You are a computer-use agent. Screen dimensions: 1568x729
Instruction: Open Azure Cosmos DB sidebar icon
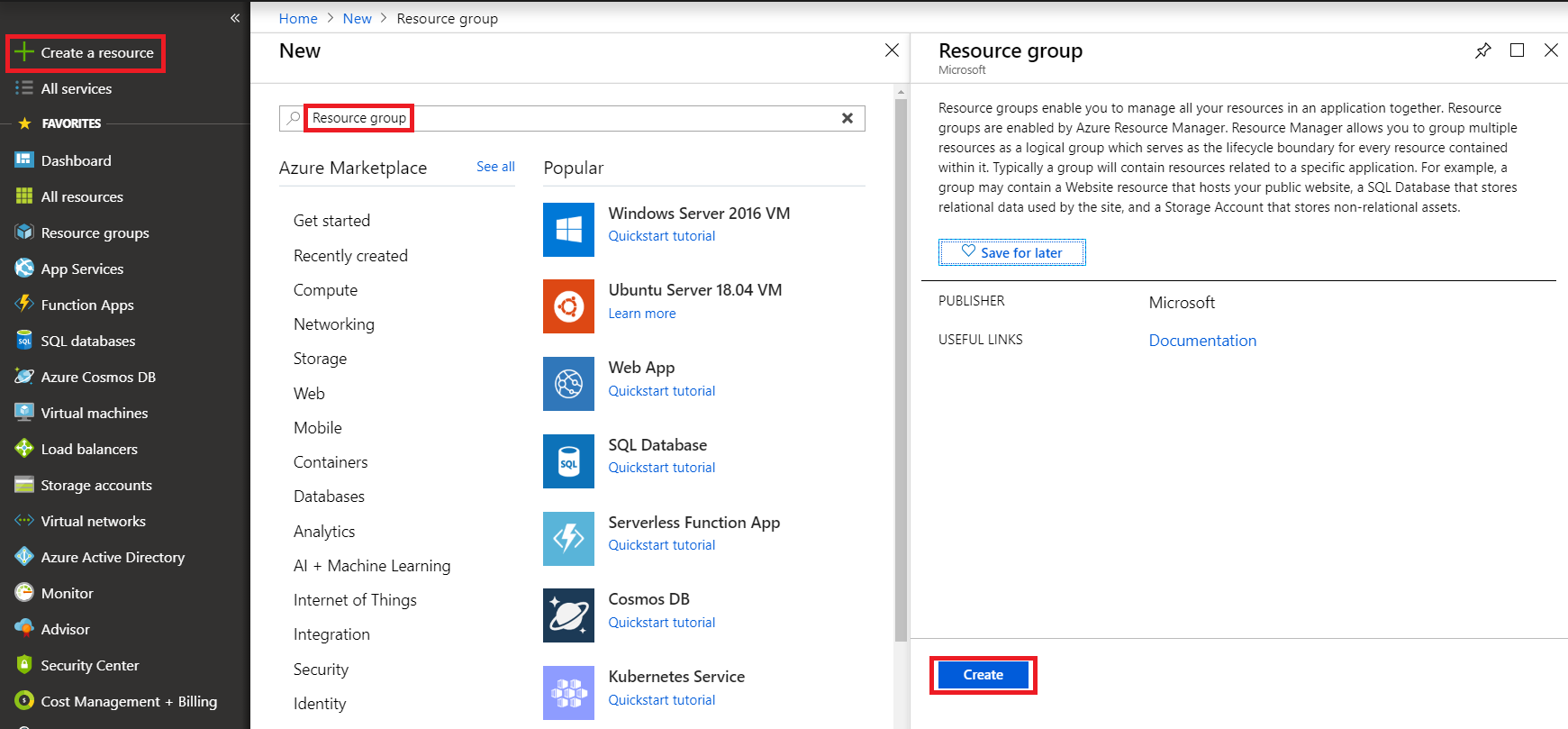click(x=24, y=377)
